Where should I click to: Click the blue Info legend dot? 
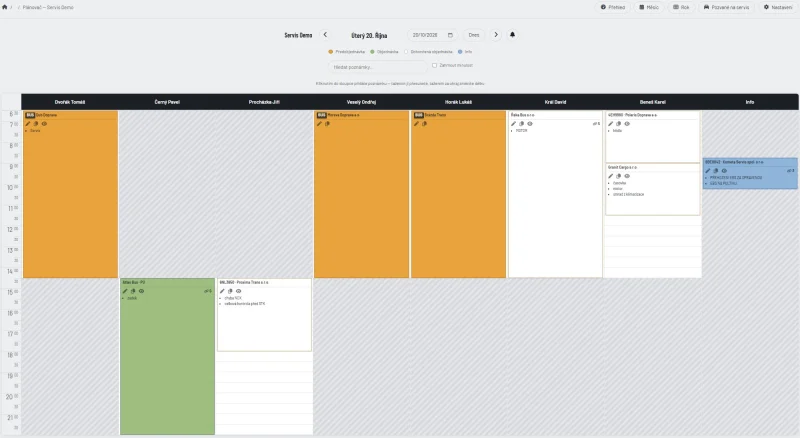[460, 52]
